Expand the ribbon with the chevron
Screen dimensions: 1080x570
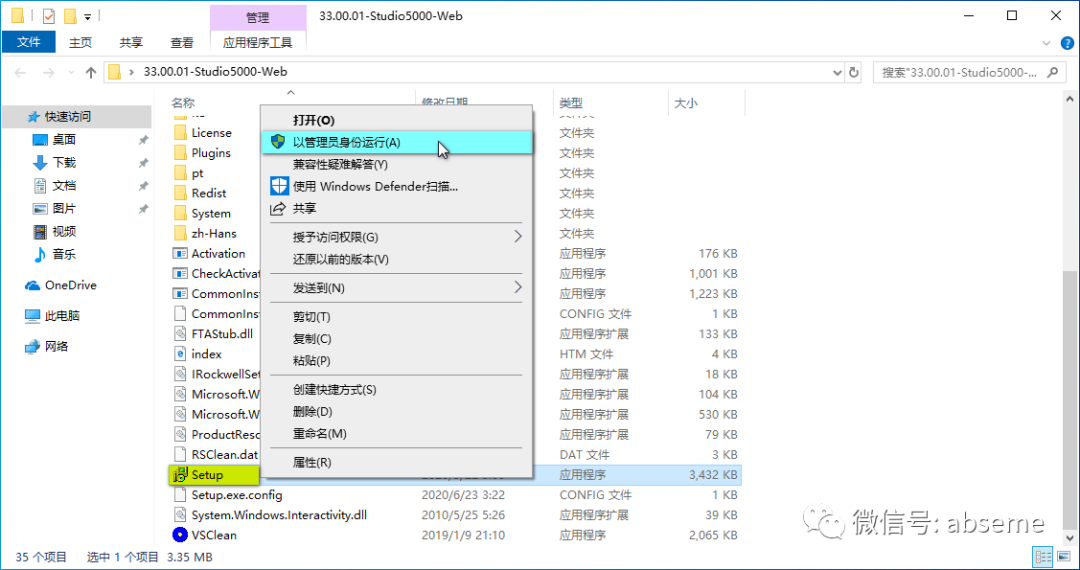click(x=1048, y=43)
